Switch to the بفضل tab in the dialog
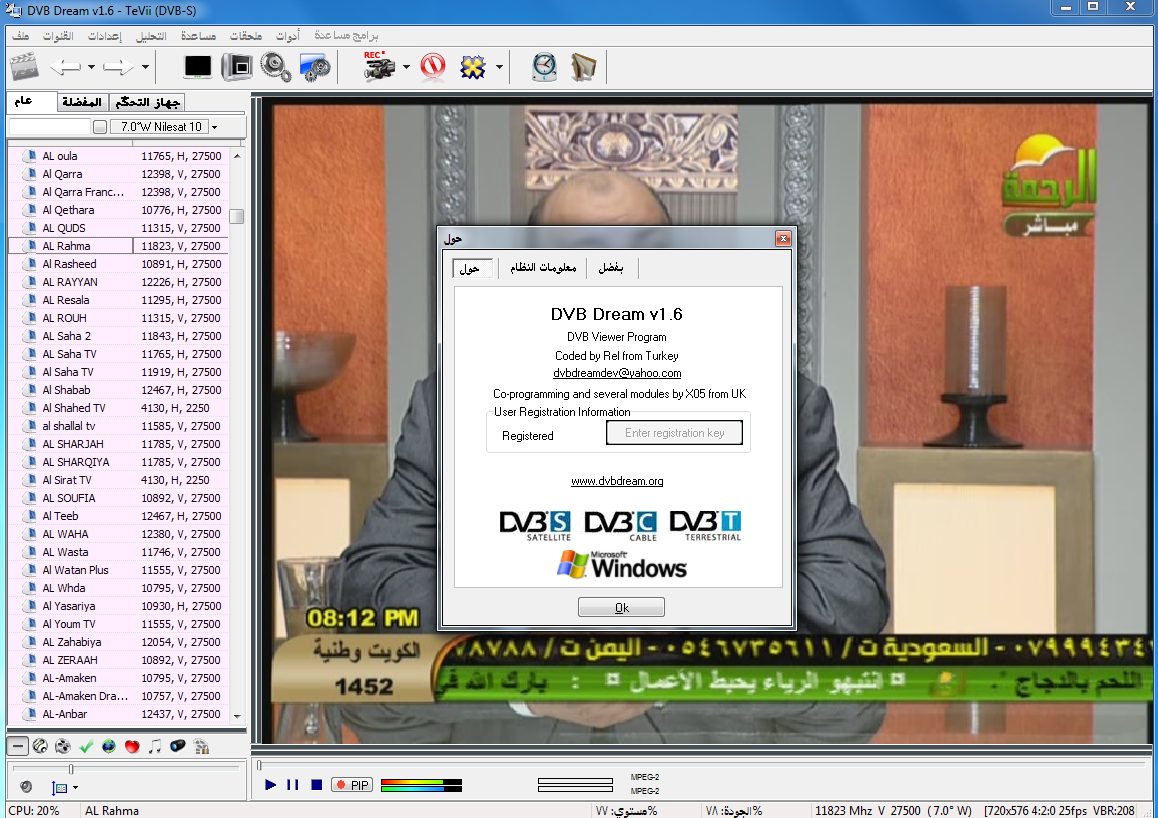Image resolution: width=1158 pixels, height=818 pixels. click(611, 267)
